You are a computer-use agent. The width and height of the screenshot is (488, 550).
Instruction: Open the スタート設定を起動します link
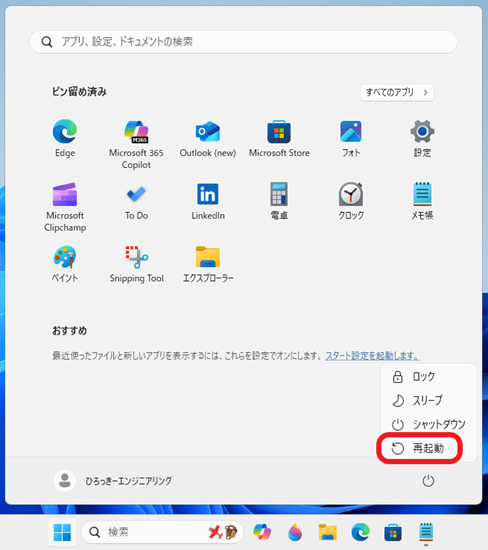tap(372, 356)
